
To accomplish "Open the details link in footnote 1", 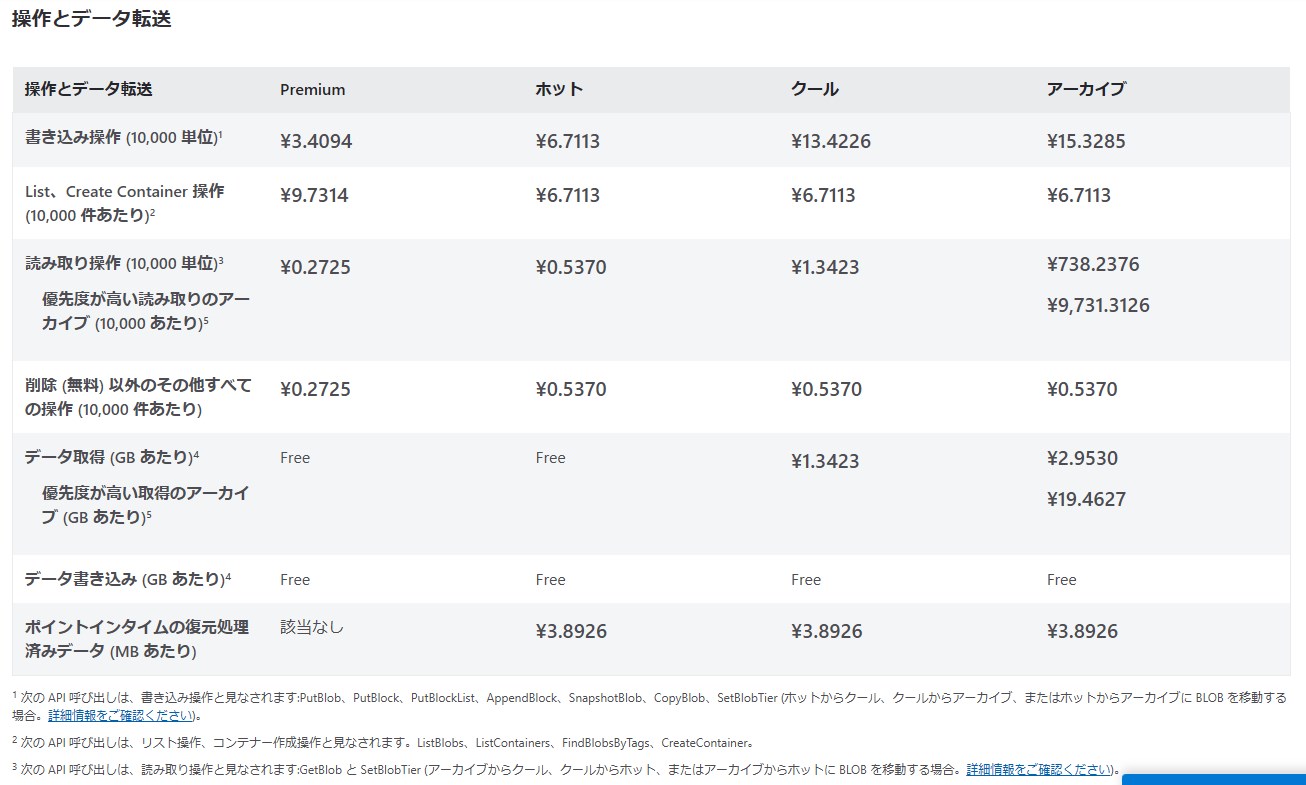I will [x=123, y=716].
